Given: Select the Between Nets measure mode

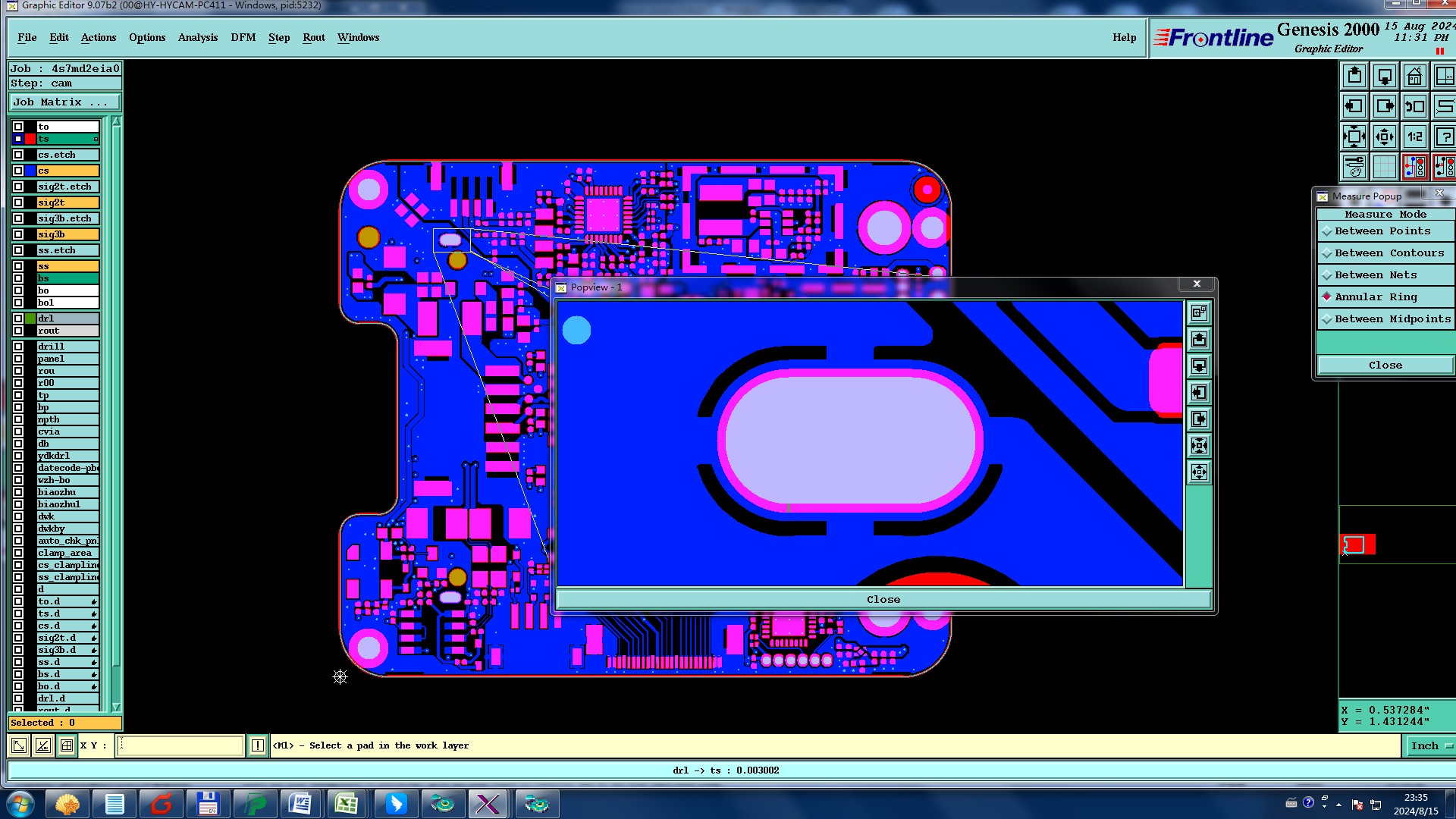Looking at the screenshot, I should point(1376,275).
